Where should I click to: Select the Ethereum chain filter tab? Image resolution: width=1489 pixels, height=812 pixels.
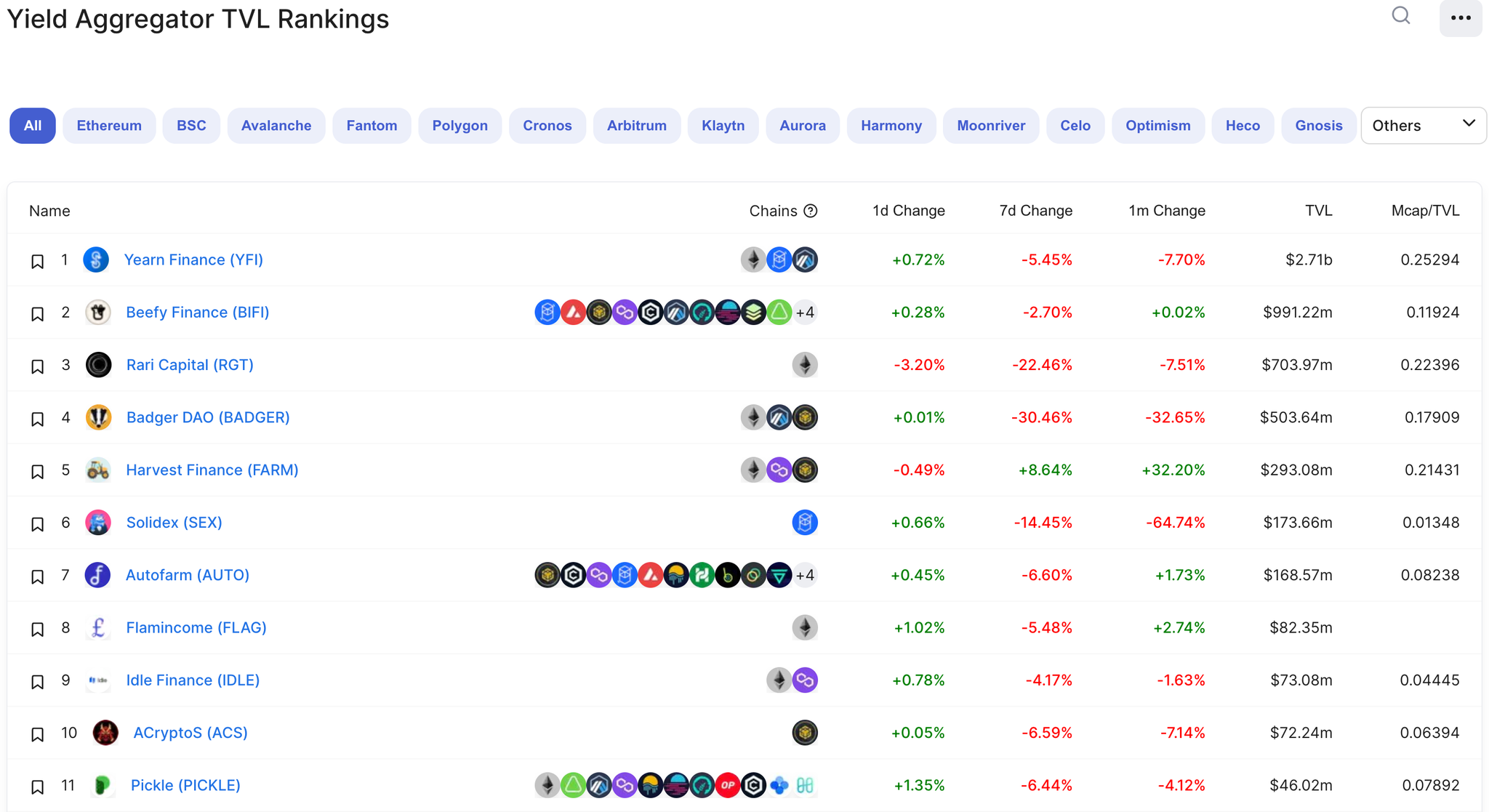click(x=109, y=126)
